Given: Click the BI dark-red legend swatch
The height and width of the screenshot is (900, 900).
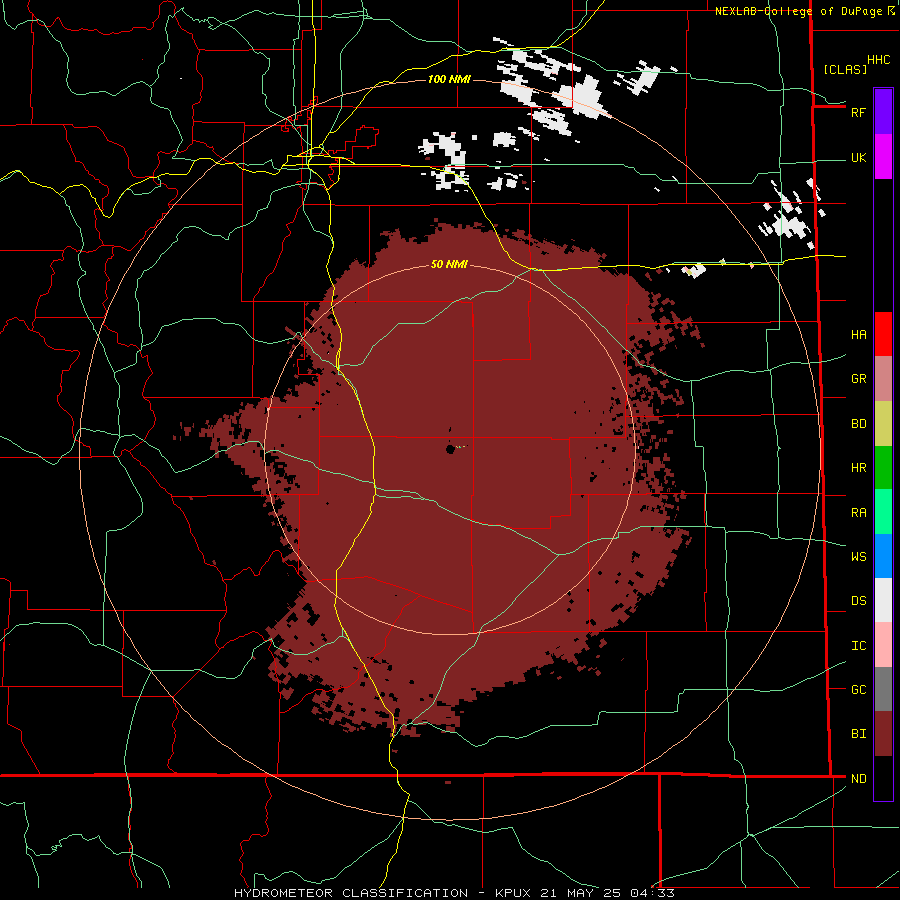Looking at the screenshot, I should tap(883, 734).
